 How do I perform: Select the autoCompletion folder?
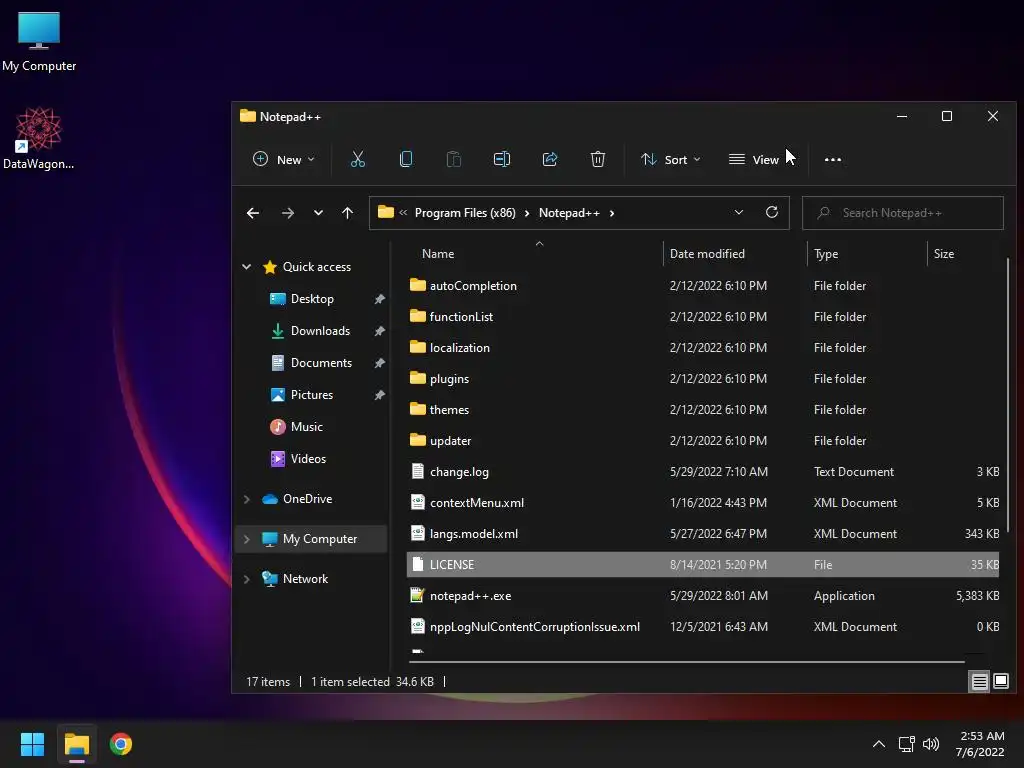473,285
